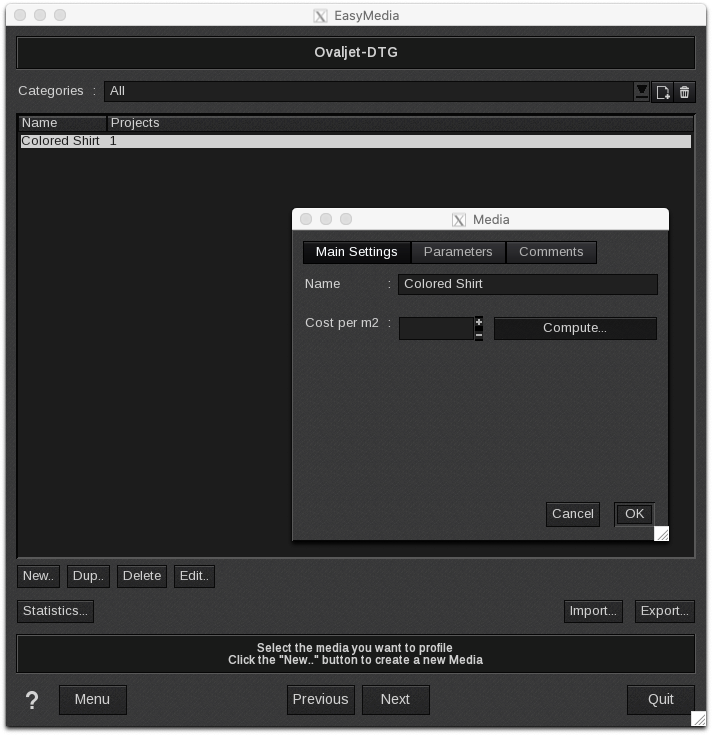
Task: Click the plus increment for Cost per m2
Action: click(x=479, y=322)
